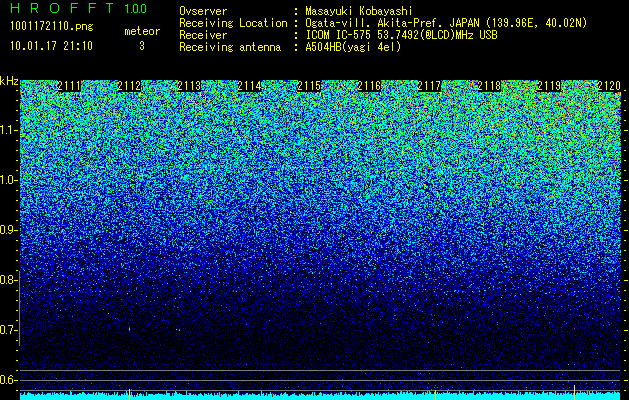Select the file name 1001172110.png

point(52,27)
